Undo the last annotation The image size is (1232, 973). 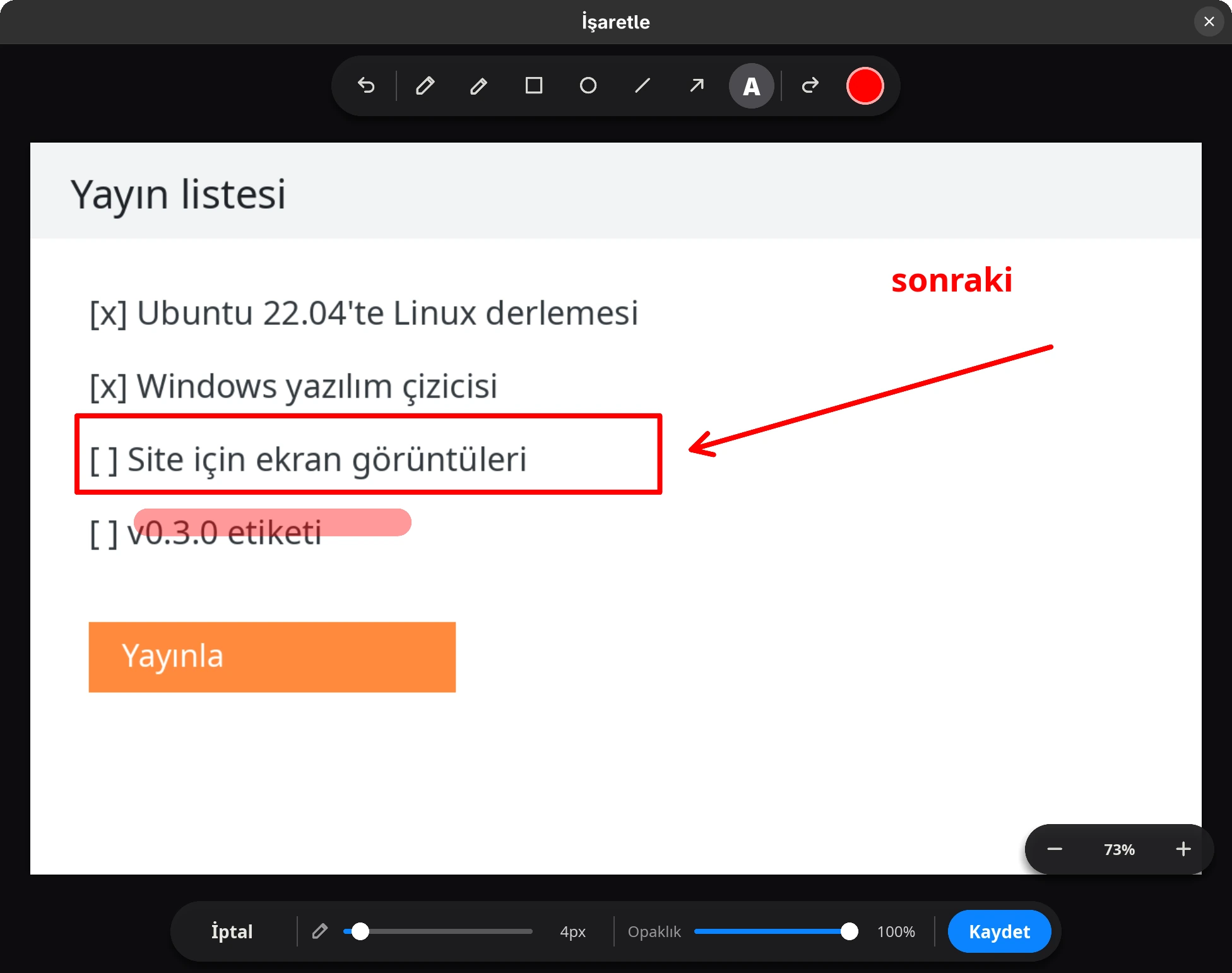(x=366, y=85)
